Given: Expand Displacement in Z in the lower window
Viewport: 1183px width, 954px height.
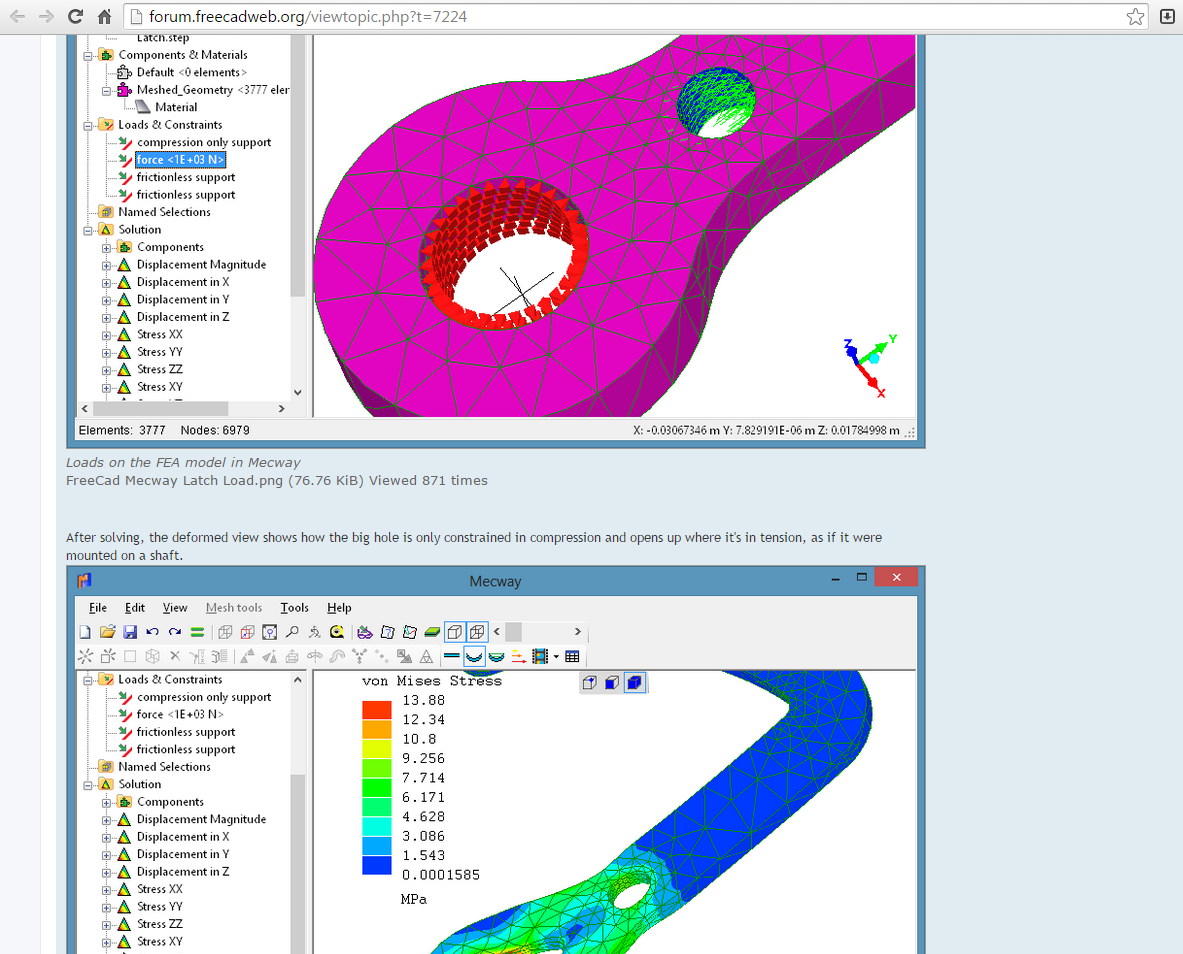Looking at the screenshot, I should pos(106,872).
